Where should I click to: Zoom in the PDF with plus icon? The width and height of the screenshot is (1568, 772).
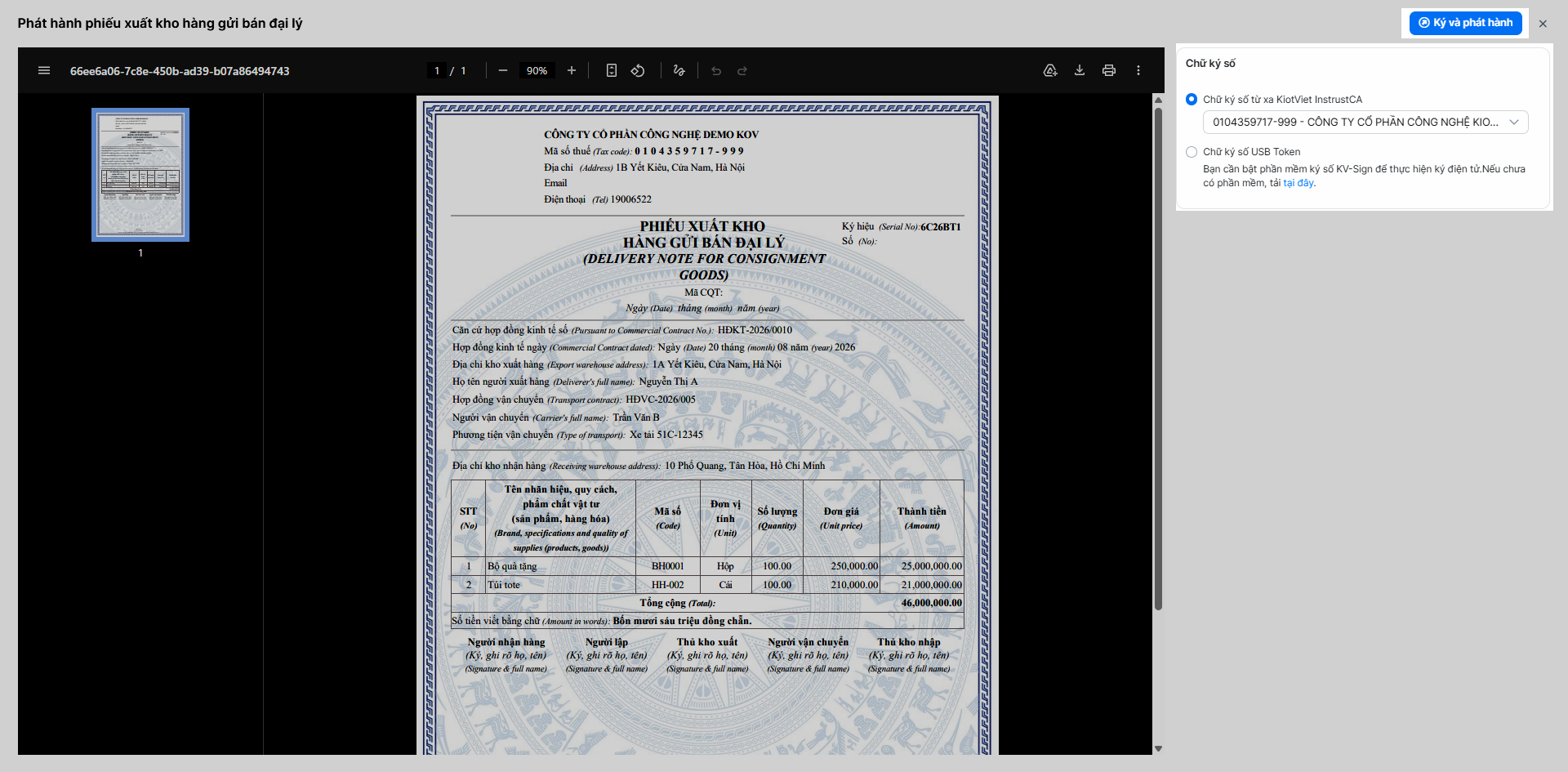572,71
